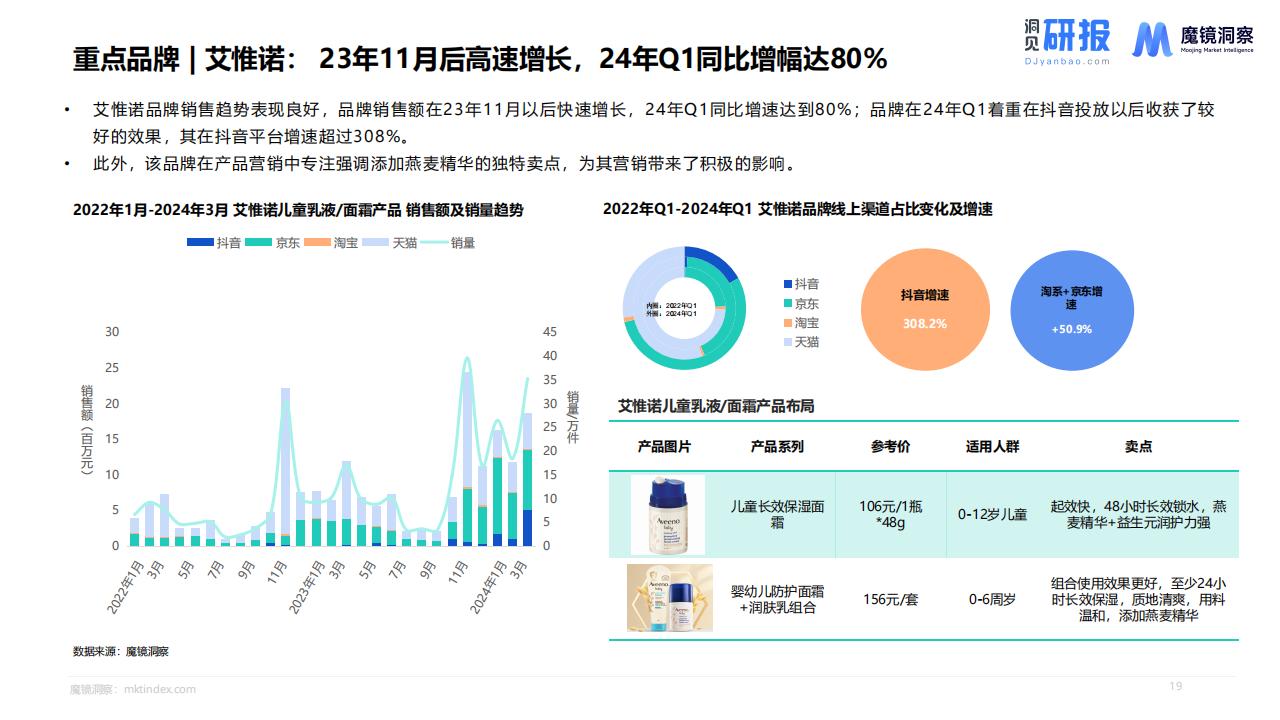Screen dimensions: 1280x720
Task: Click the 京东 entry in donut legend
Action: [x=803, y=303]
